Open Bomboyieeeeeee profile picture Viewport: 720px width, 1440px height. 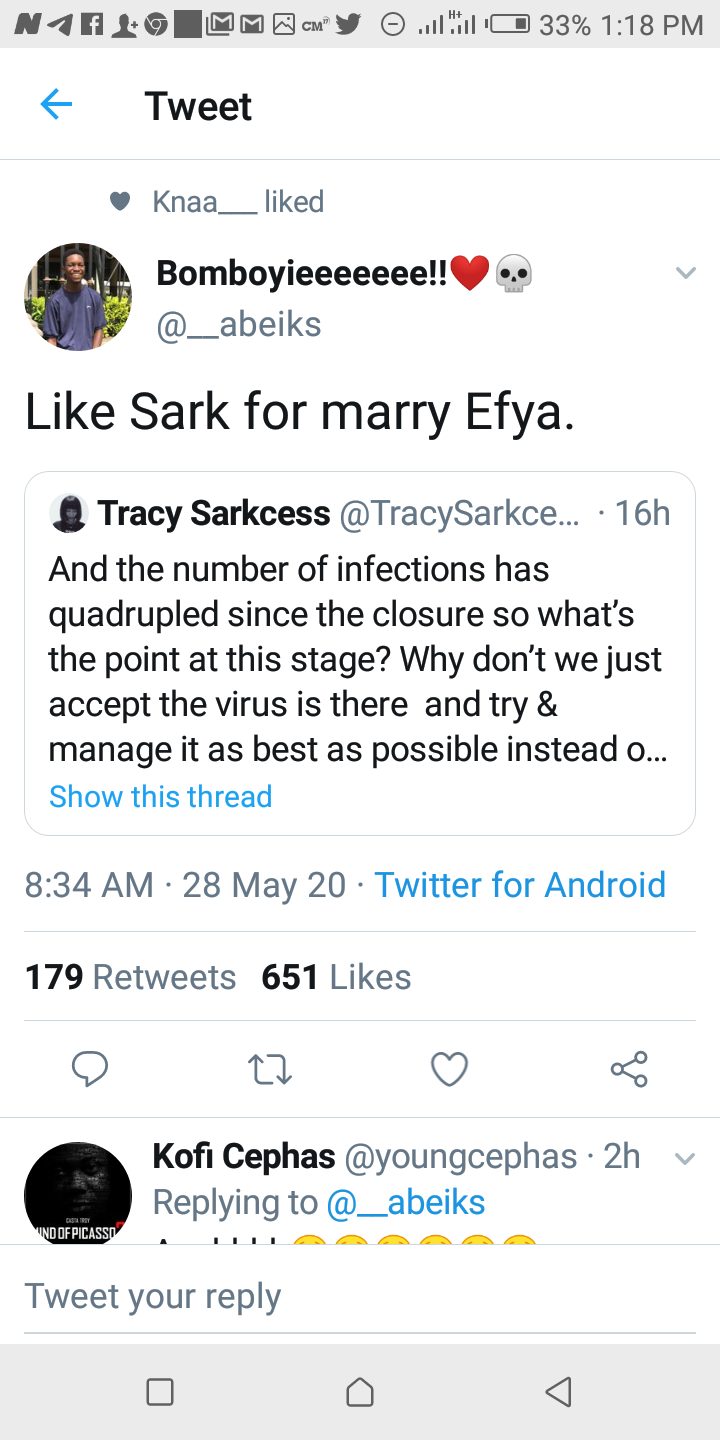pos(77,296)
